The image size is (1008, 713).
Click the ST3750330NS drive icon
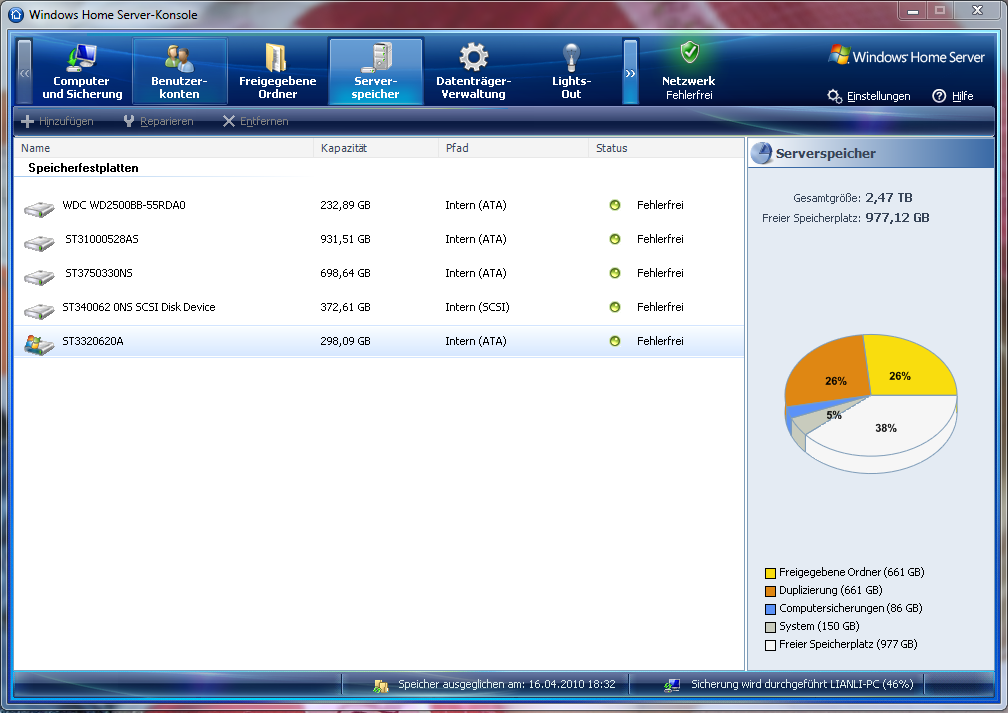(x=39, y=276)
